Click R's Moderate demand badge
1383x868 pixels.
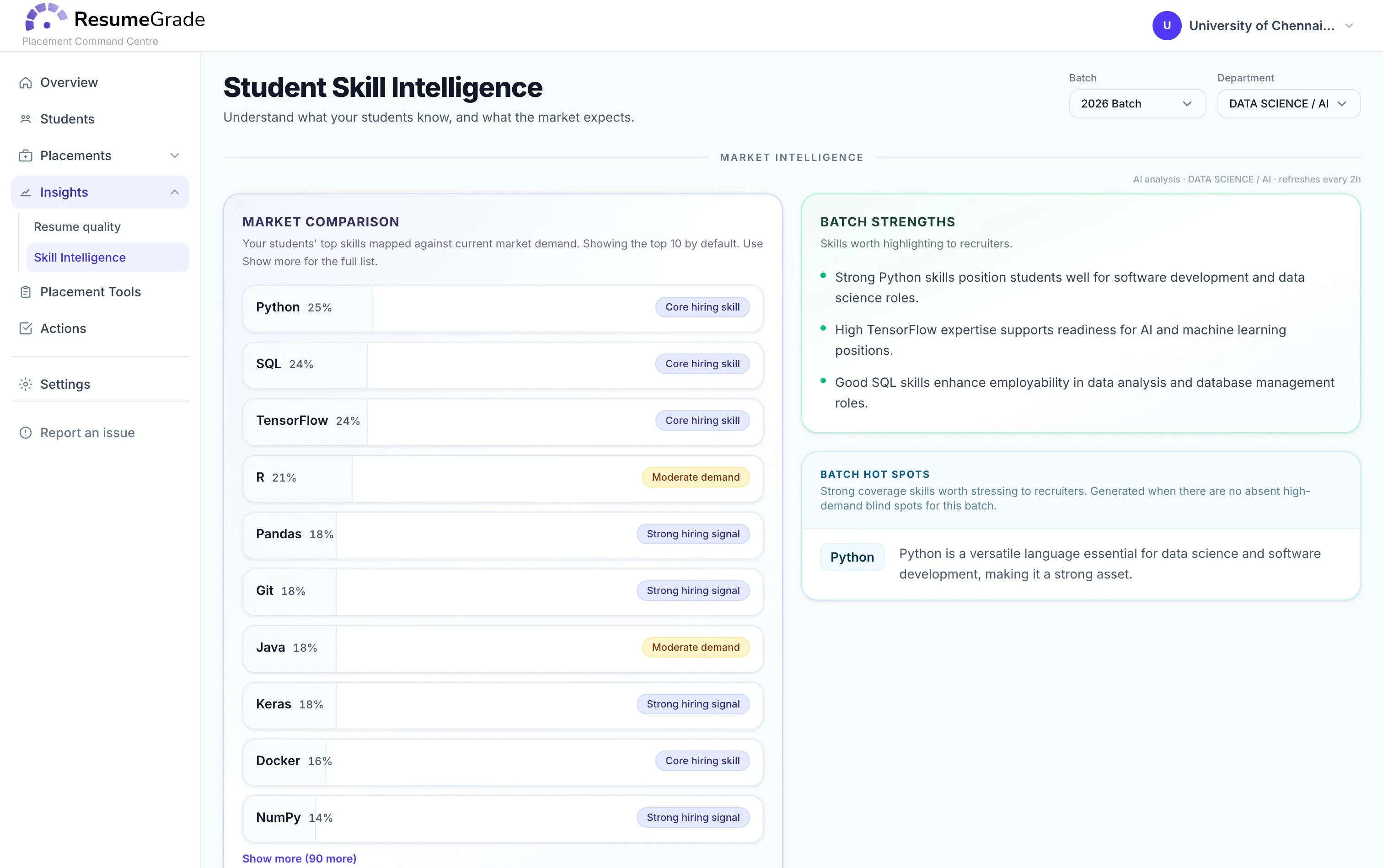coord(695,477)
